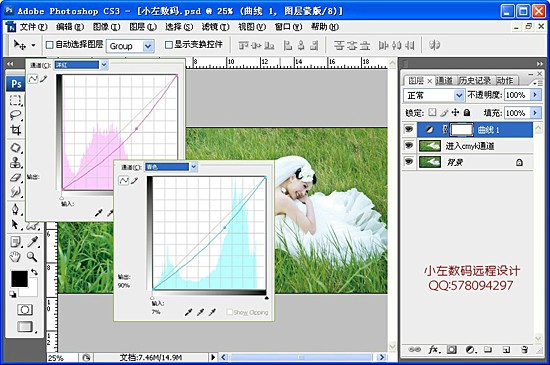This screenshot has width=550, height=365.
Task: Collapse the right panel dock arrows
Action: 539,64
